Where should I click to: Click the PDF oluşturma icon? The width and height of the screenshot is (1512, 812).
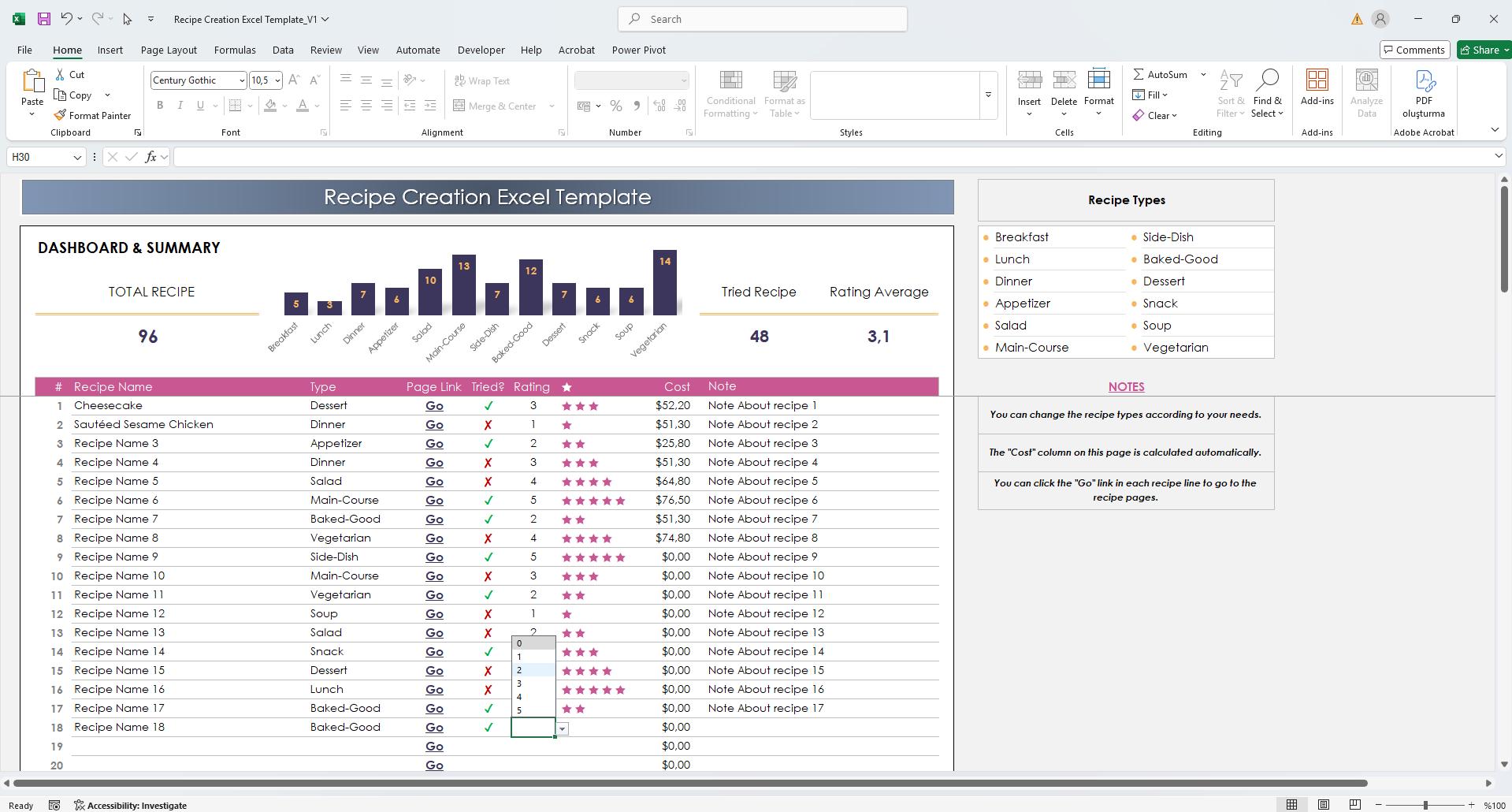pyautogui.click(x=1423, y=93)
